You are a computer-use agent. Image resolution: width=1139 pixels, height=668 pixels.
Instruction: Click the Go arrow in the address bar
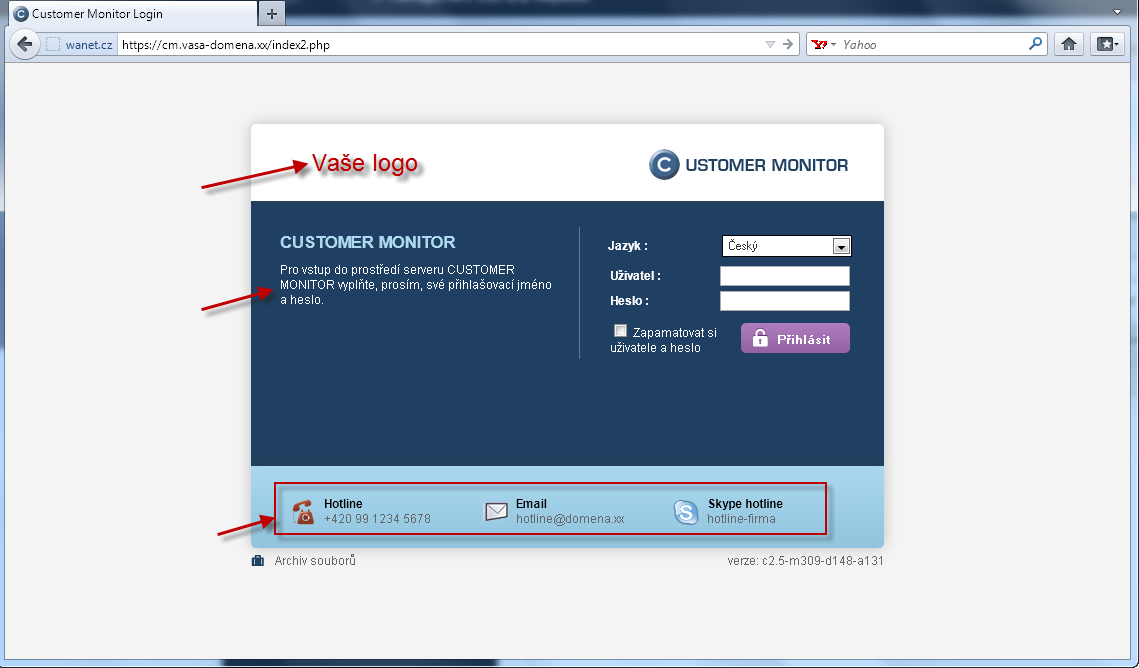788,44
